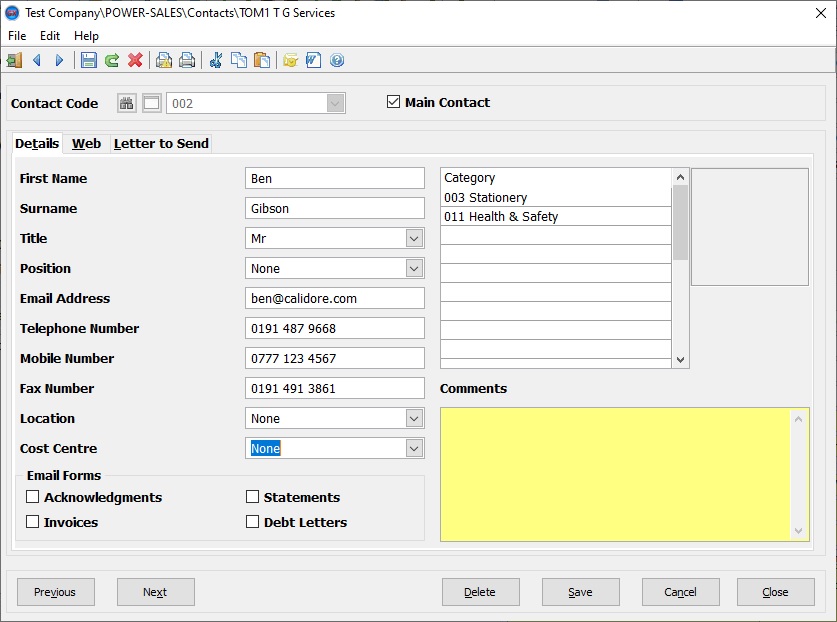Click the clipboard paste icon
Image resolution: width=837 pixels, height=622 pixels.
coord(261,61)
